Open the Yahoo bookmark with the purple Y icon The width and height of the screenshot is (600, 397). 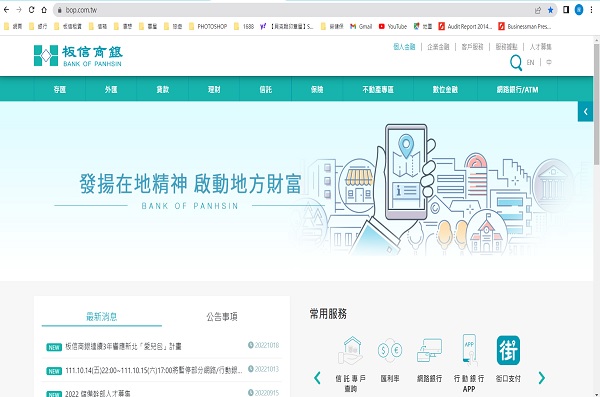287,26
